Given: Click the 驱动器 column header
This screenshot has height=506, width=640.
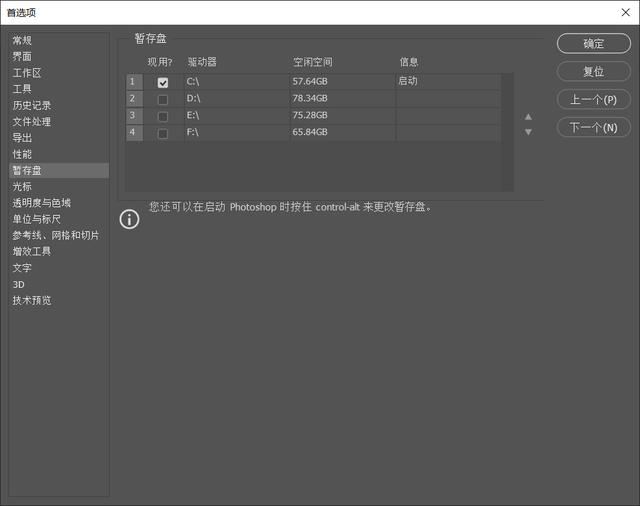Looking at the screenshot, I should pos(202,62).
